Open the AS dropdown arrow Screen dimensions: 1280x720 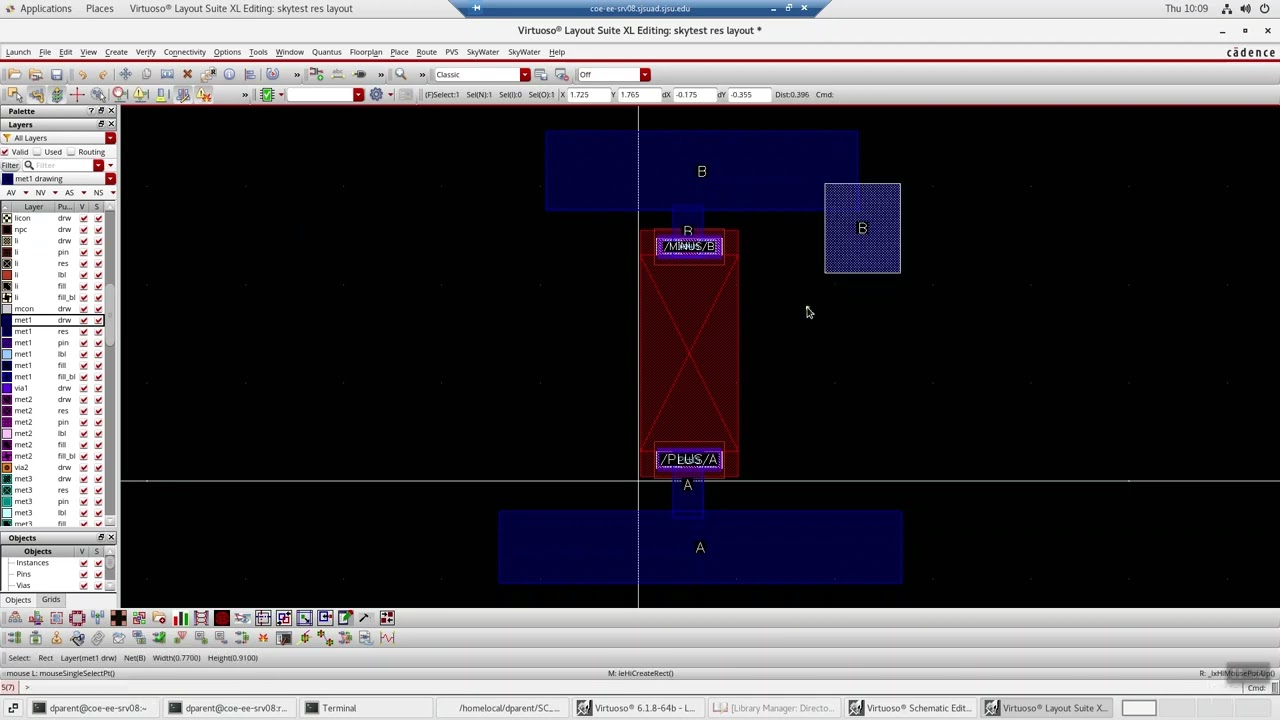coord(84,193)
